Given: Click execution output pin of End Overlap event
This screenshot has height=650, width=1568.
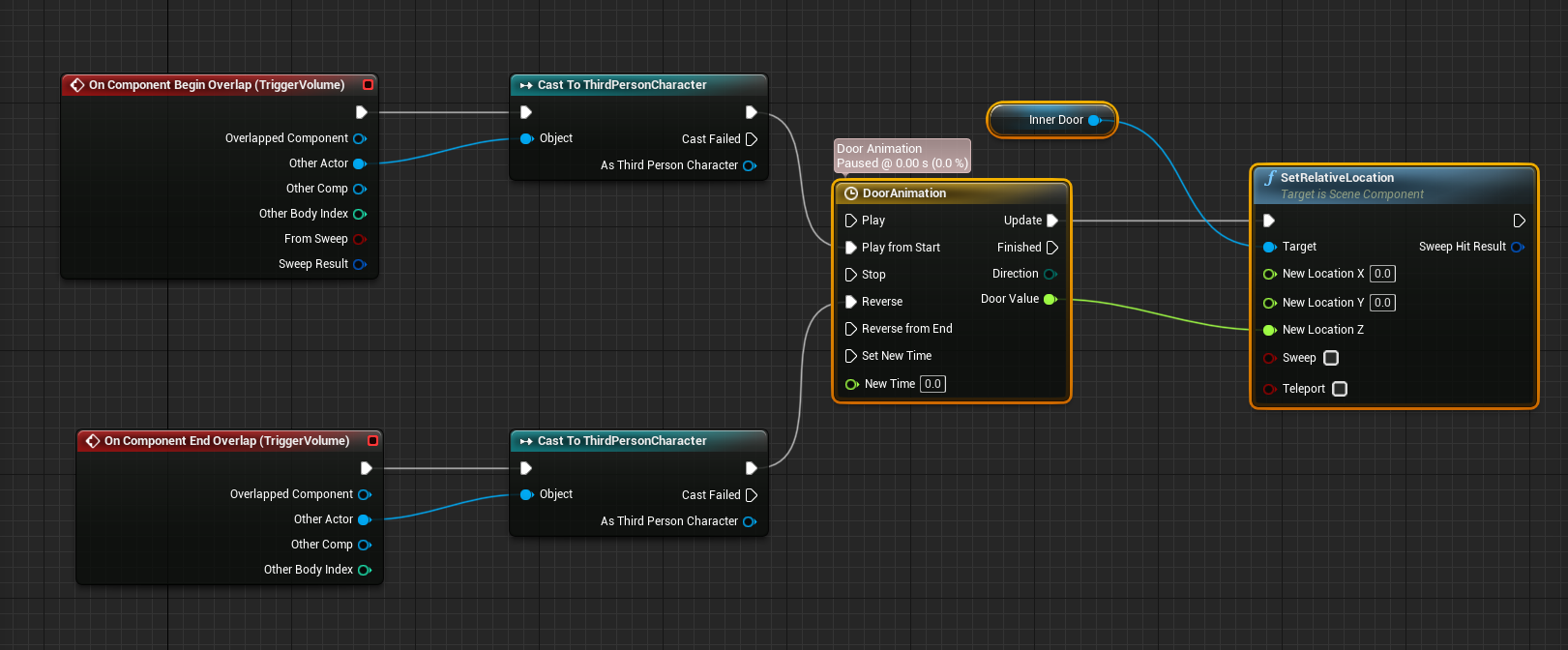Looking at the screenshot, I should pos(367,468).
